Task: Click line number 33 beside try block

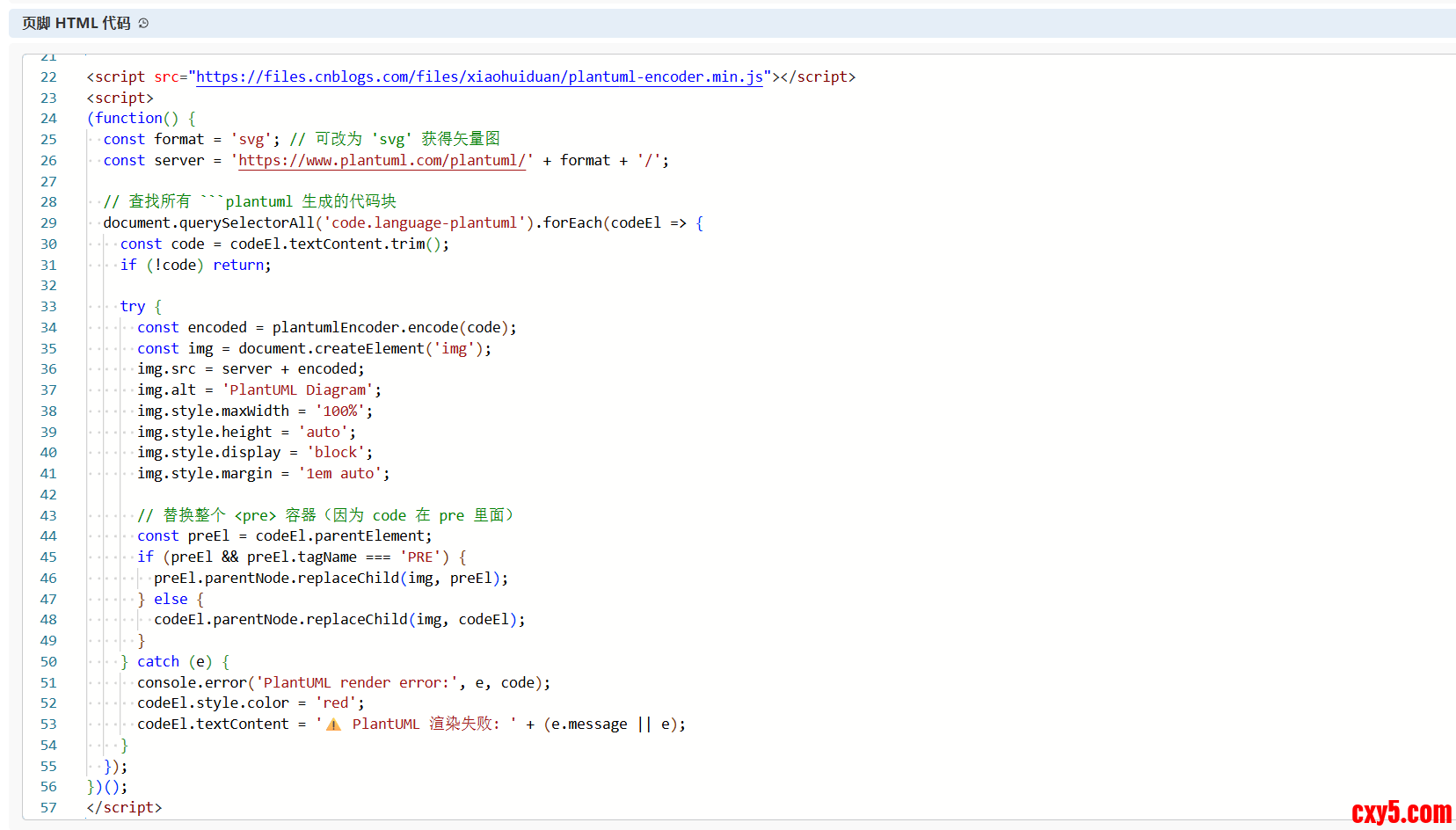Action: pos(48,307)
